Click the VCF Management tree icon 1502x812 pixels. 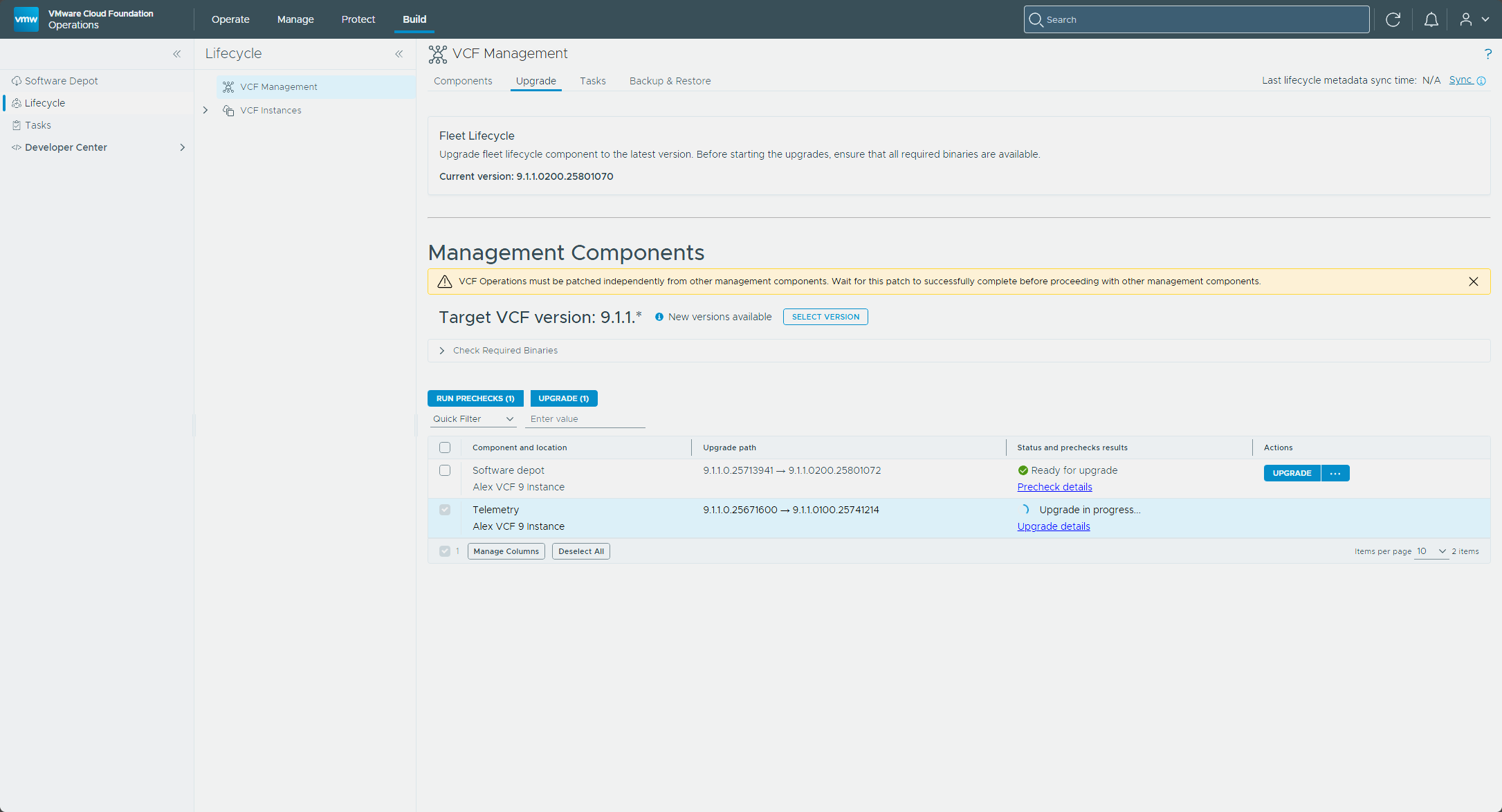(x=228, y=87)
